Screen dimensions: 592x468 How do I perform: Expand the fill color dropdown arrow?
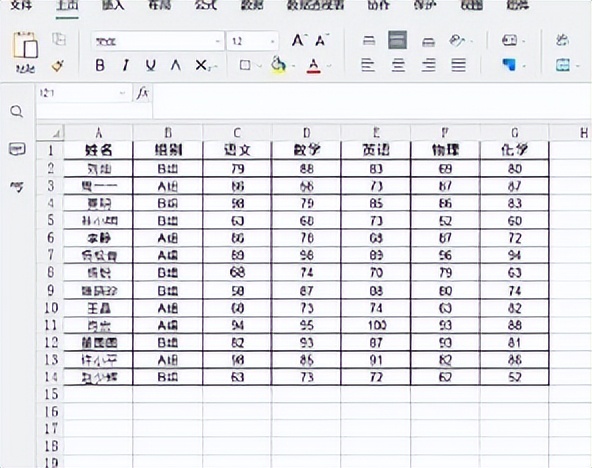pos(293,66)
